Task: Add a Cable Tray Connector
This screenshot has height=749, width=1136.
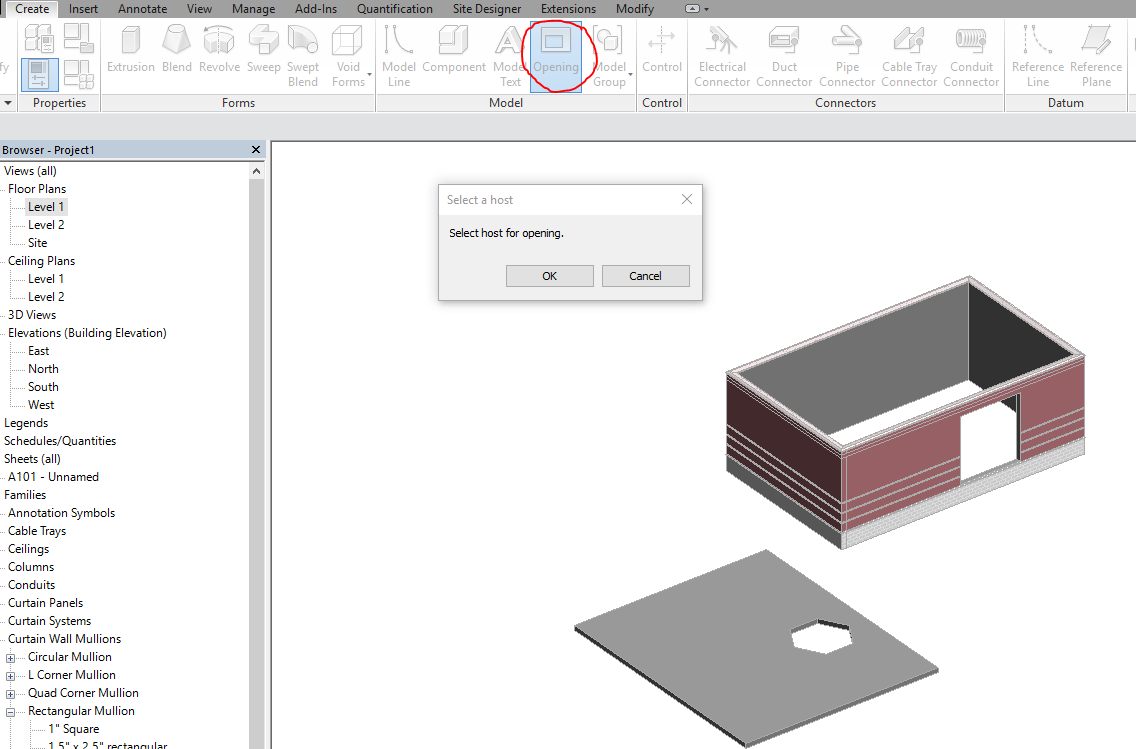Action: (x=909, y=50)
